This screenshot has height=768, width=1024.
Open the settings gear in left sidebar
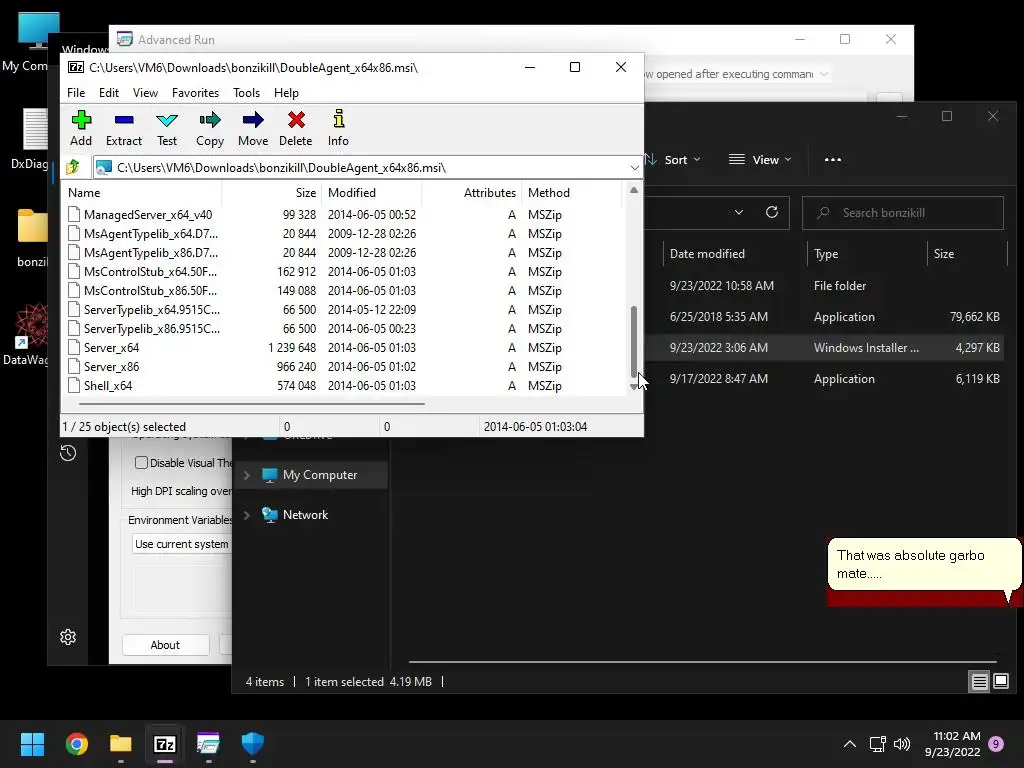(x=68, y=637)
